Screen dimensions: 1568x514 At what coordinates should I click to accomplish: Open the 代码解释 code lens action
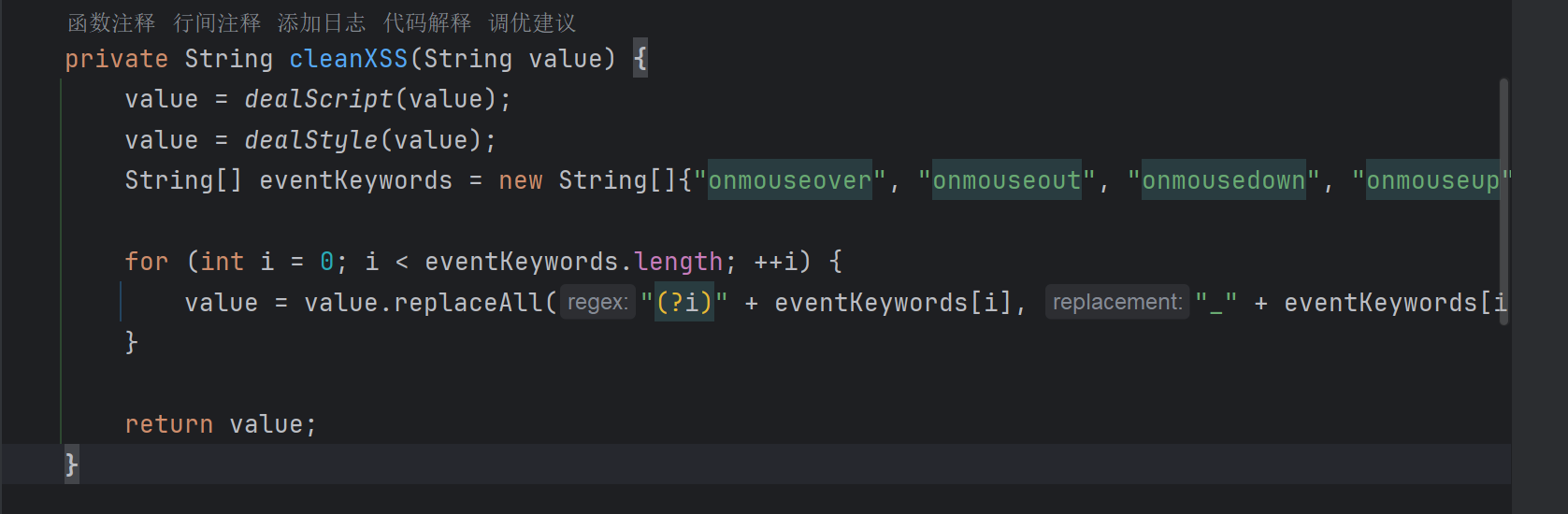427,22
